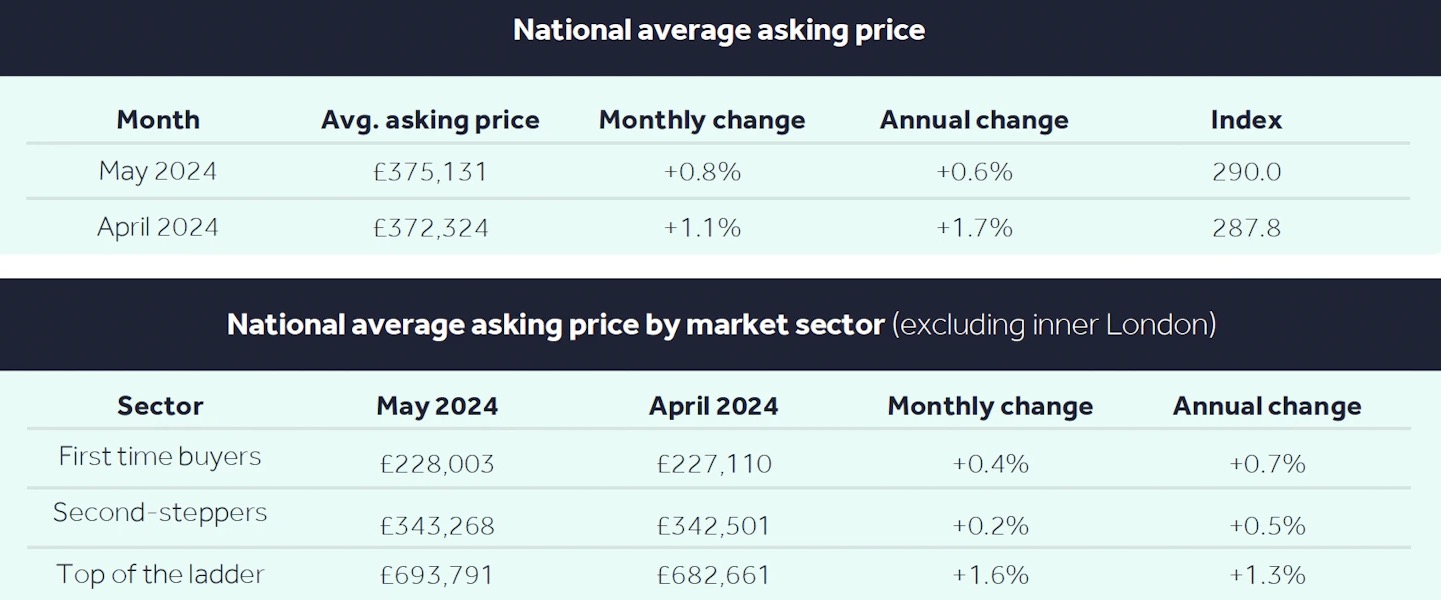Click the 287.8 index value
The image size is (1450, 600).
coord(1245,228)
